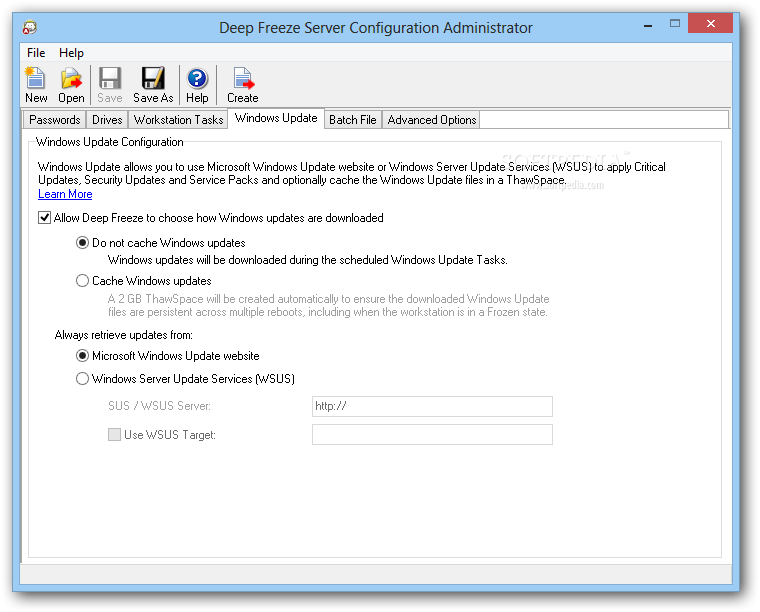Switch to the Workstation Tasks tab
The width and height of the screenshot is (760, 612).
click(178, 120)
